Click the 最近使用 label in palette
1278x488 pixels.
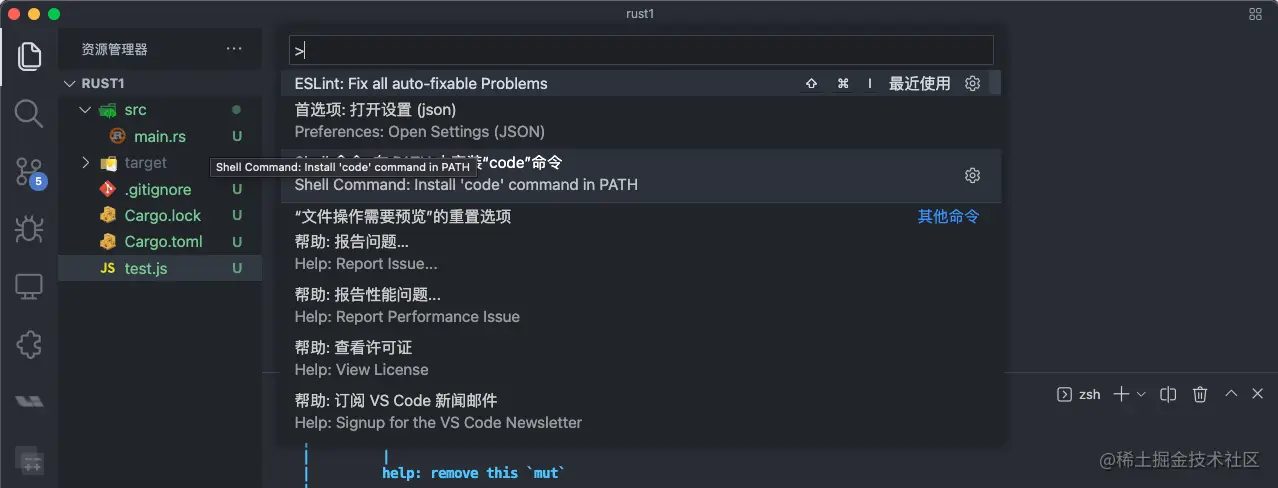[x=920, y=84]
